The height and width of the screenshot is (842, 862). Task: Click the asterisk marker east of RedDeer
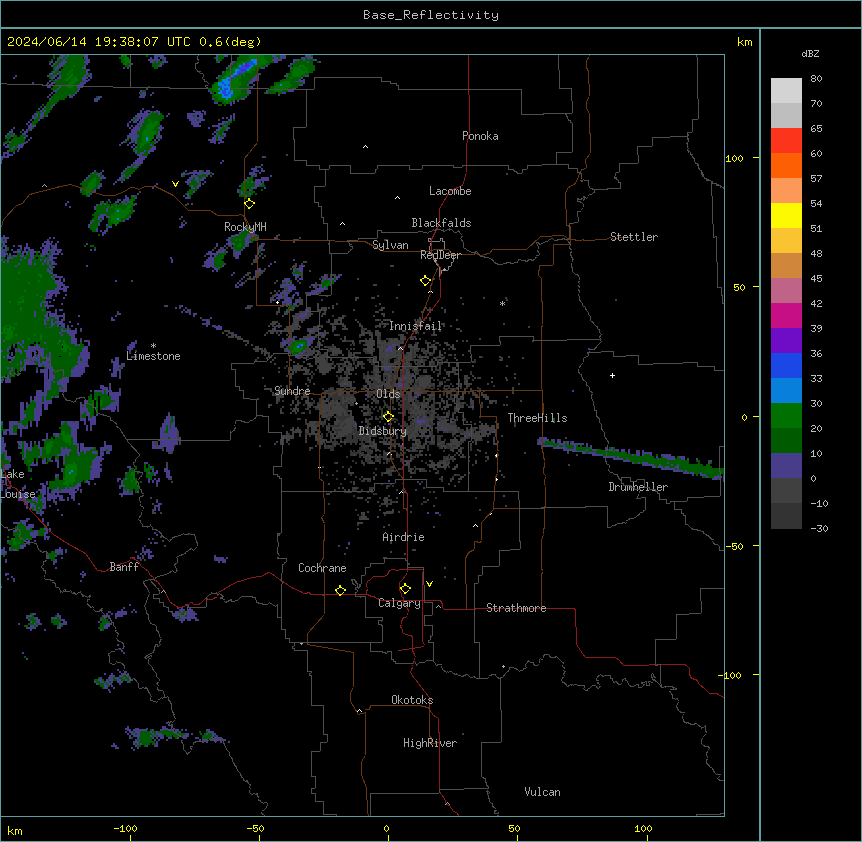coord(502,303)
